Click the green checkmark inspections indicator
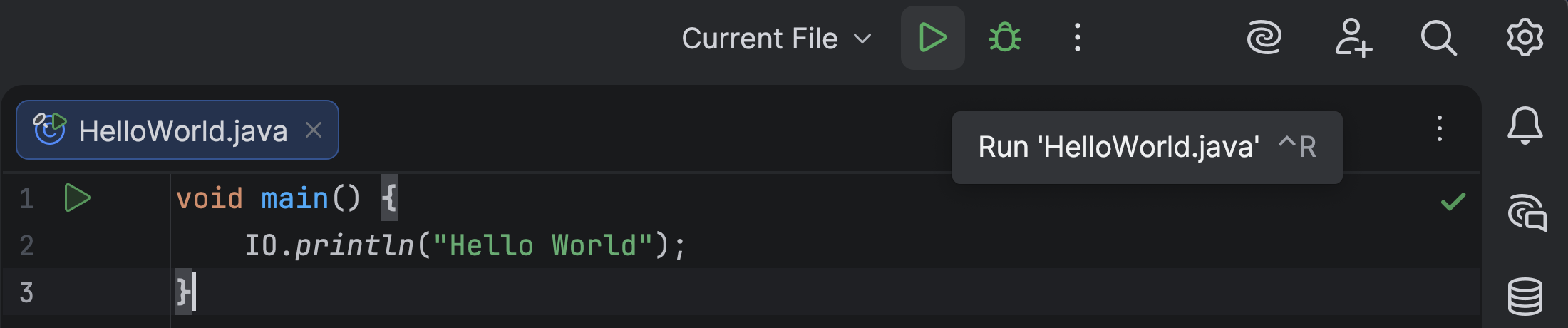1568x328 pixels. 1453,202
